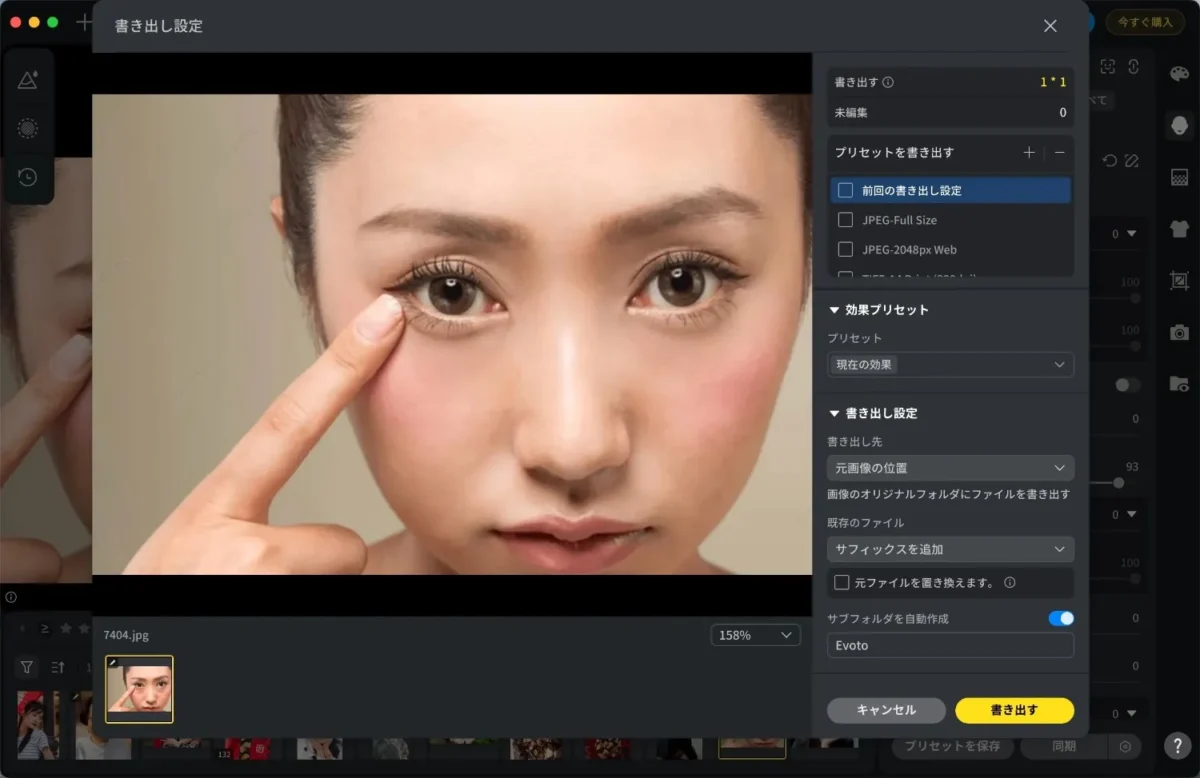1200x778 pixels.
Task: Open the 既存のファイル サフィックスを追加 dropdown
Action: pos(951,549)
